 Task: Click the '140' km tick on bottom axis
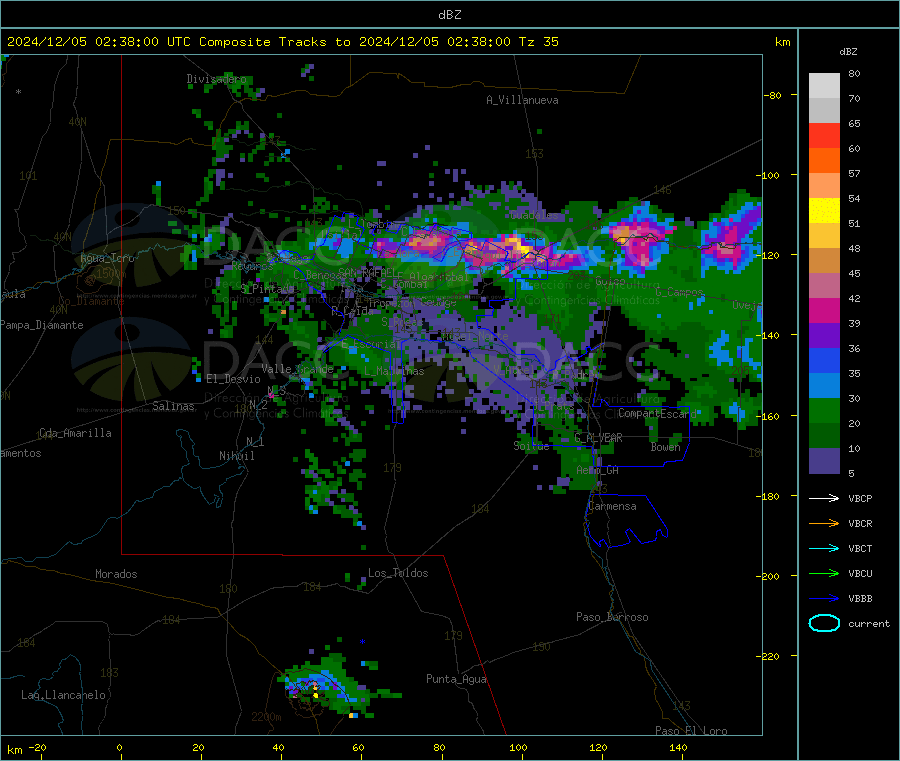tap(678, 747)
